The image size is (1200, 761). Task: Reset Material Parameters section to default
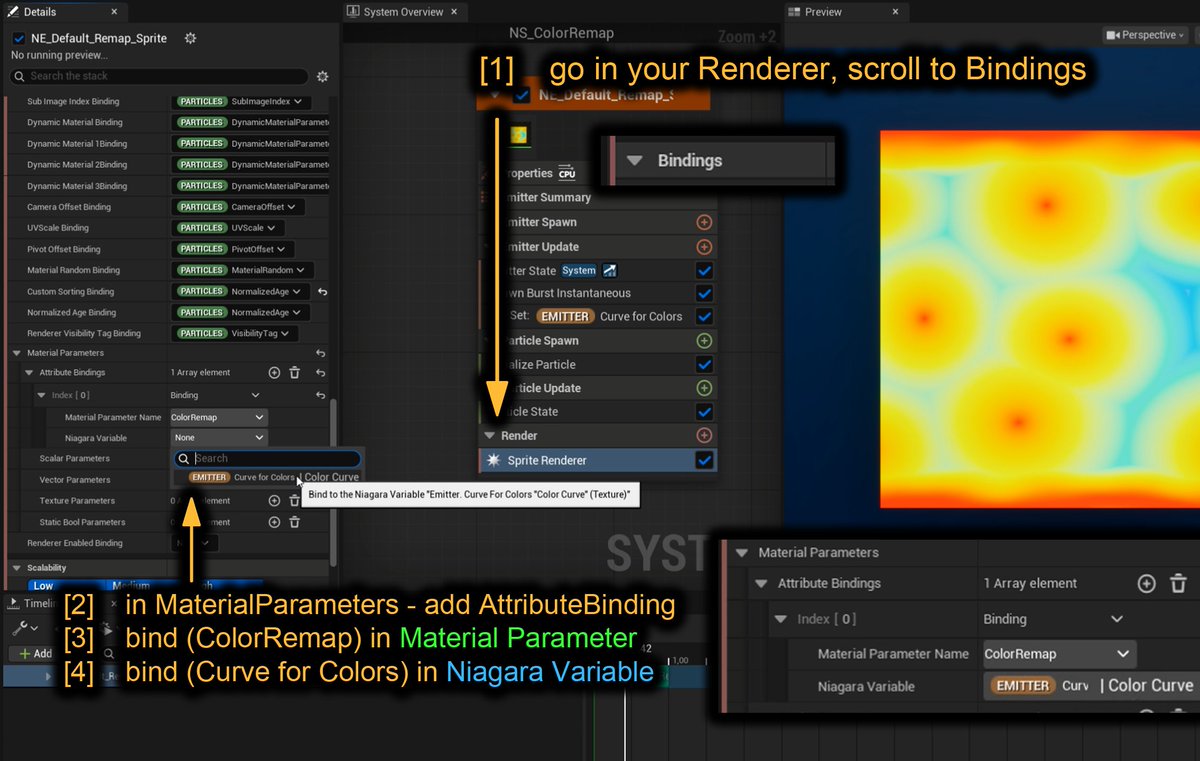pos(320,353)
